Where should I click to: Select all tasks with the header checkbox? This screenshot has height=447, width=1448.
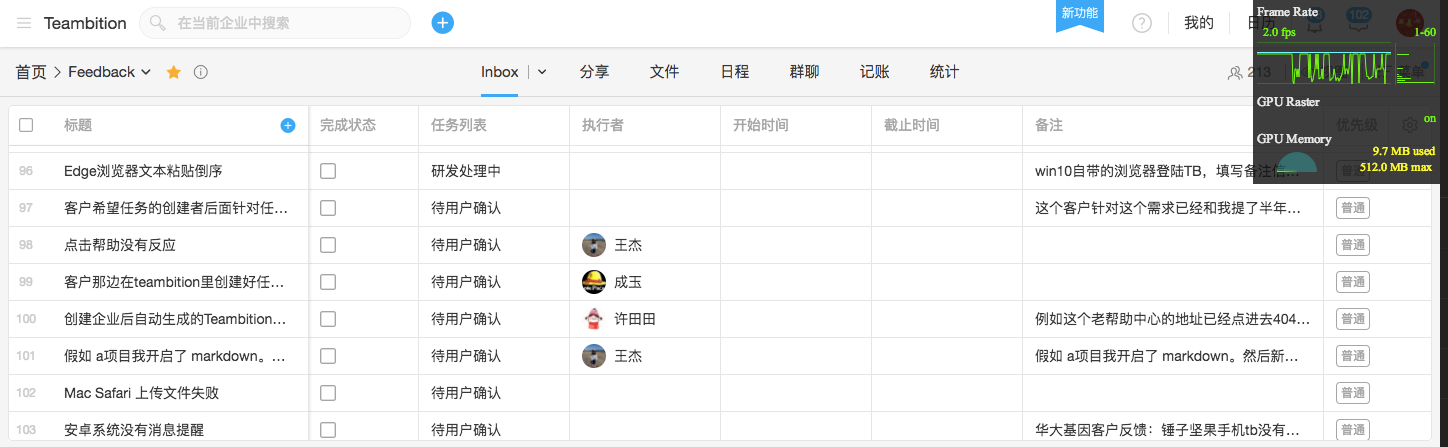tap(26, 125)
